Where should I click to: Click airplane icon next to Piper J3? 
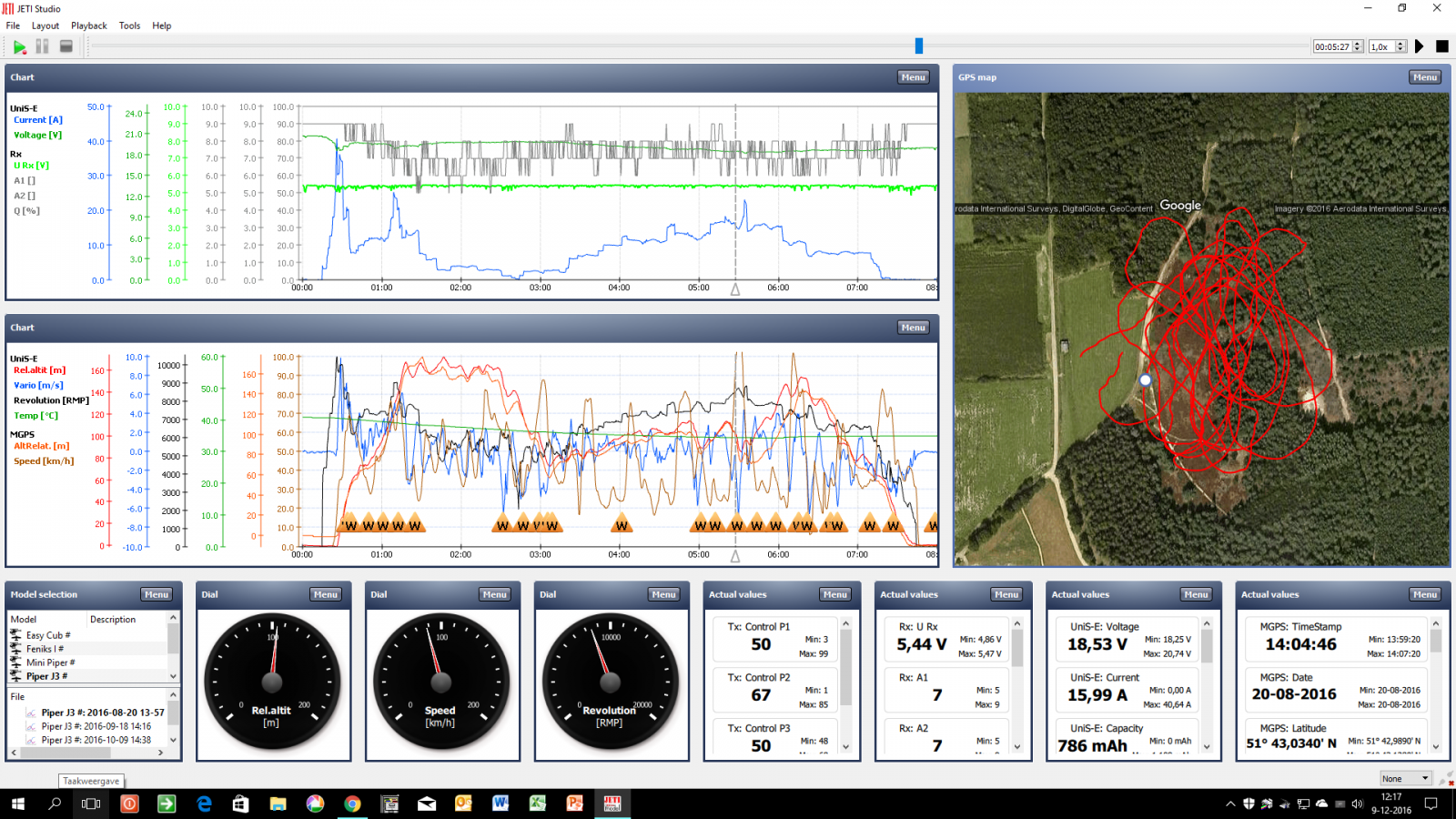tap(15, 676)
